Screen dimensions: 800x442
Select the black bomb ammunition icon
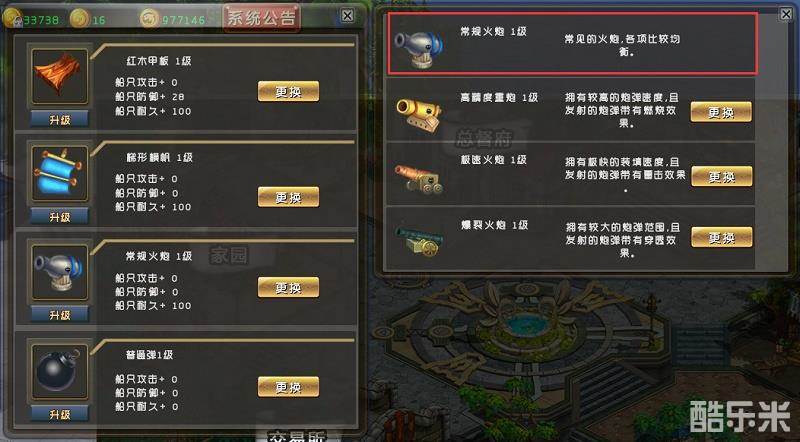pyautogui.click(x=59, y=371)
